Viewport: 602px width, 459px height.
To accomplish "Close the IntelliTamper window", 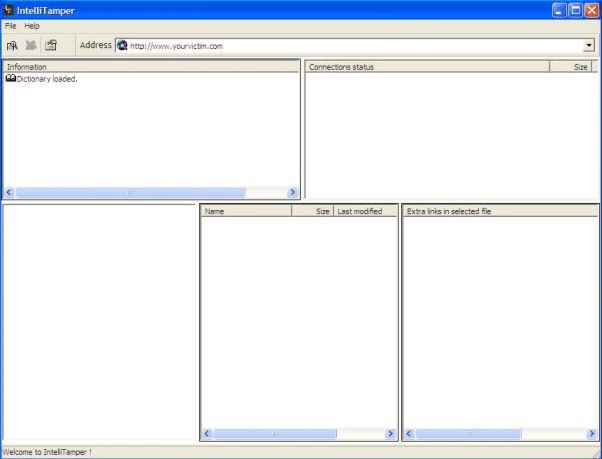I will point(591,10).
